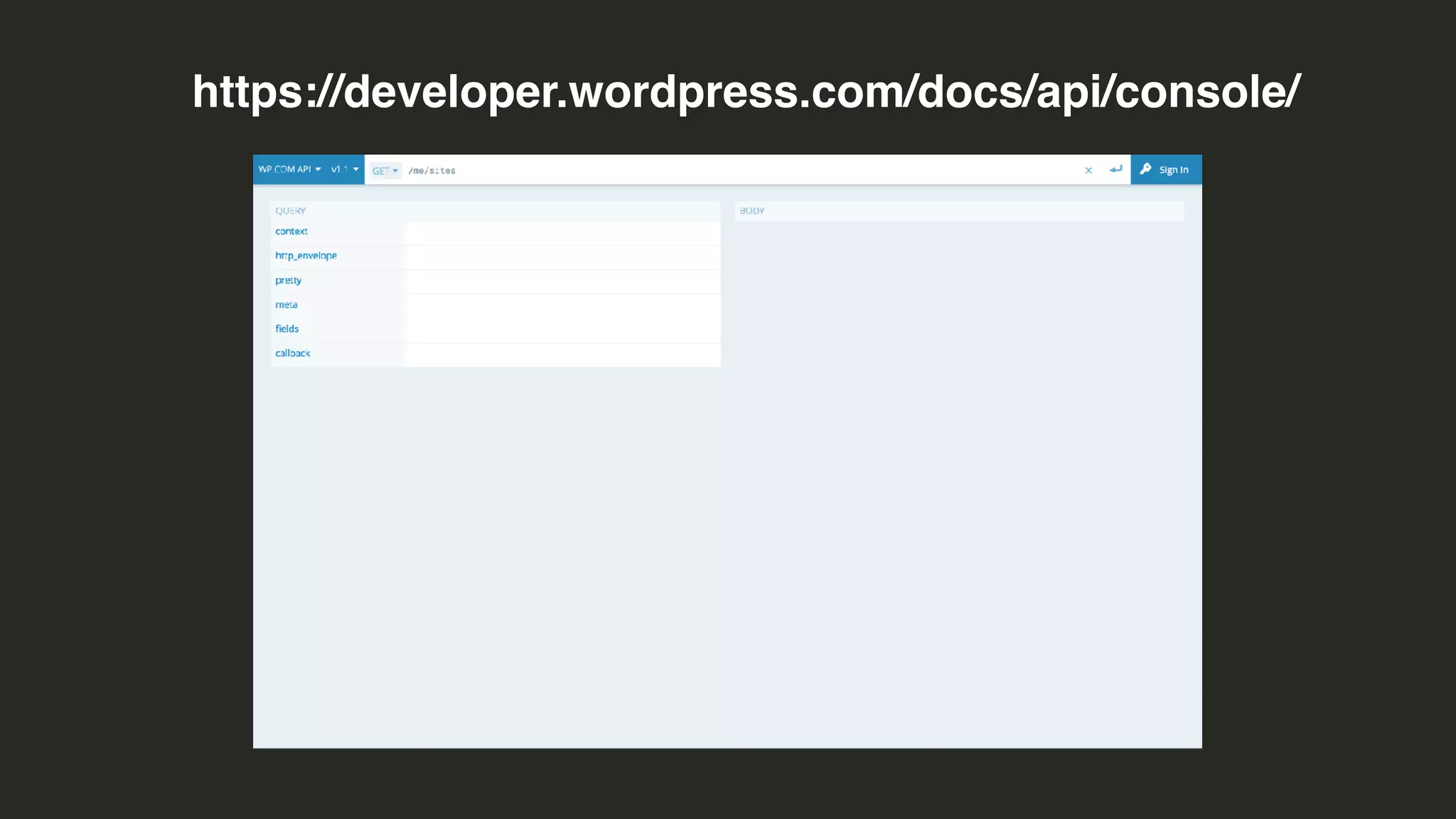Clear the request with the X icon
This screenshot has width=1456, height=819.
click(1088, 171)
